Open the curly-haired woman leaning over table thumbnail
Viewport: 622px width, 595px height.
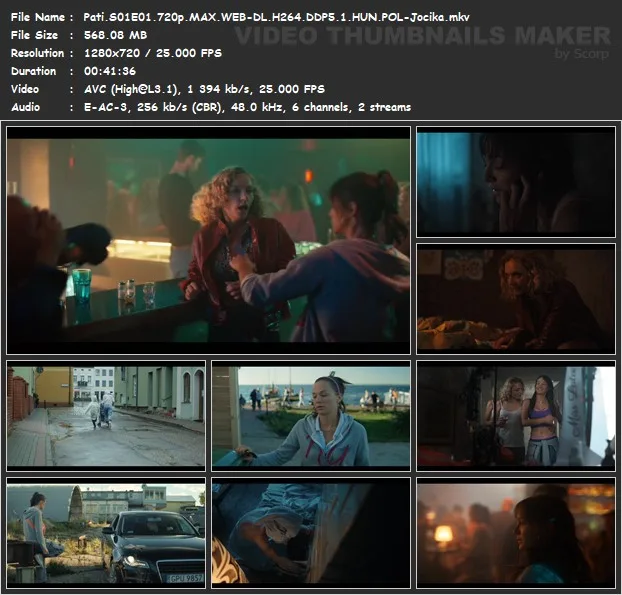516,299
